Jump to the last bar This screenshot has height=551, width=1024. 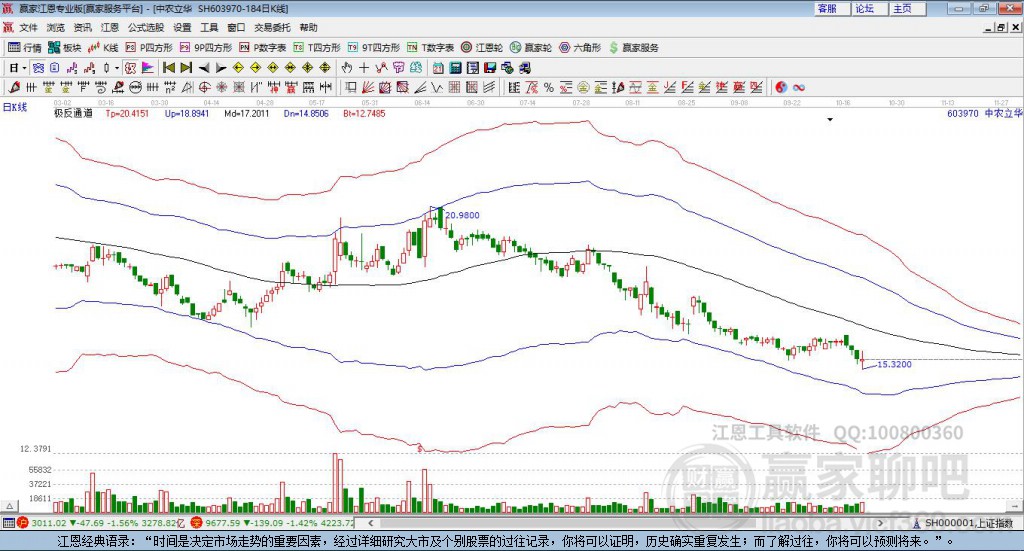tap(186, 68)
